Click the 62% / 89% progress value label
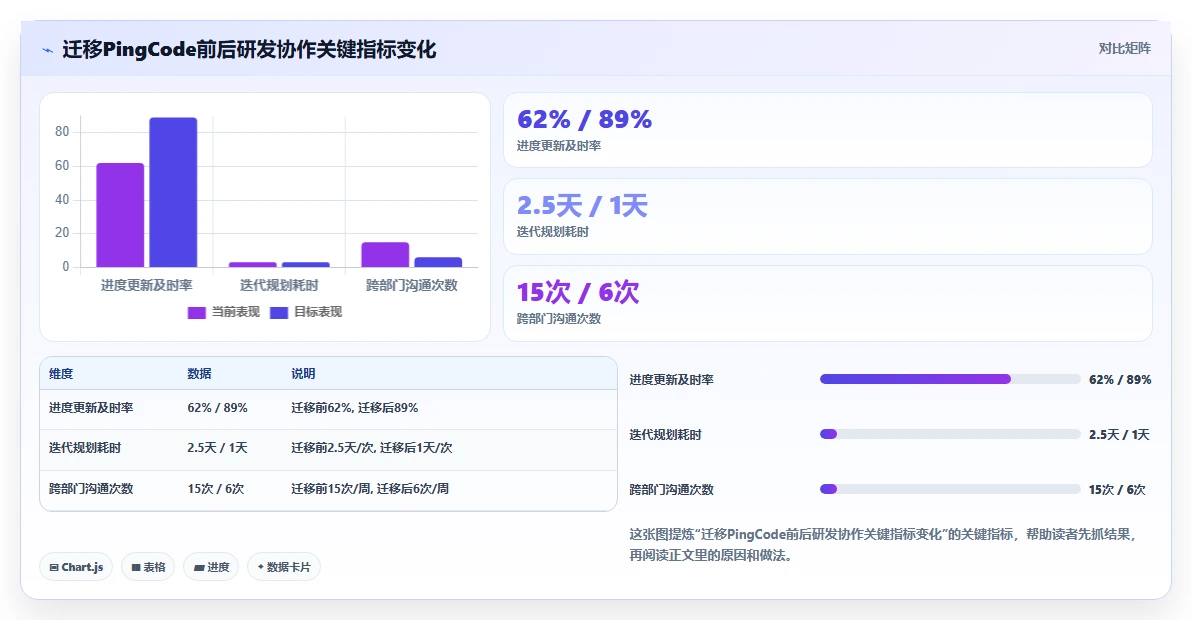Viewport: 1192px width, 620px height. [1120, 380]
